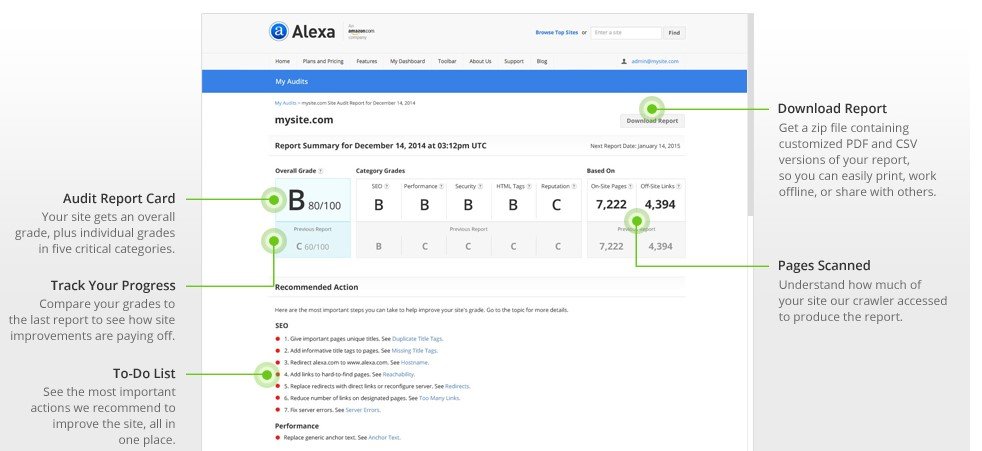982x451 pixels.
Task: Open the help icon next to Off-Site Links
Action: tap(679, 186)
